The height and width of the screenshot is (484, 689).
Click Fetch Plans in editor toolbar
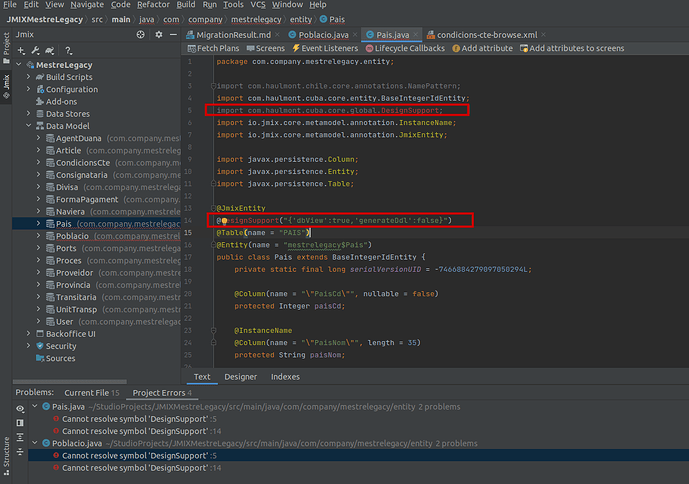(214, 48)
